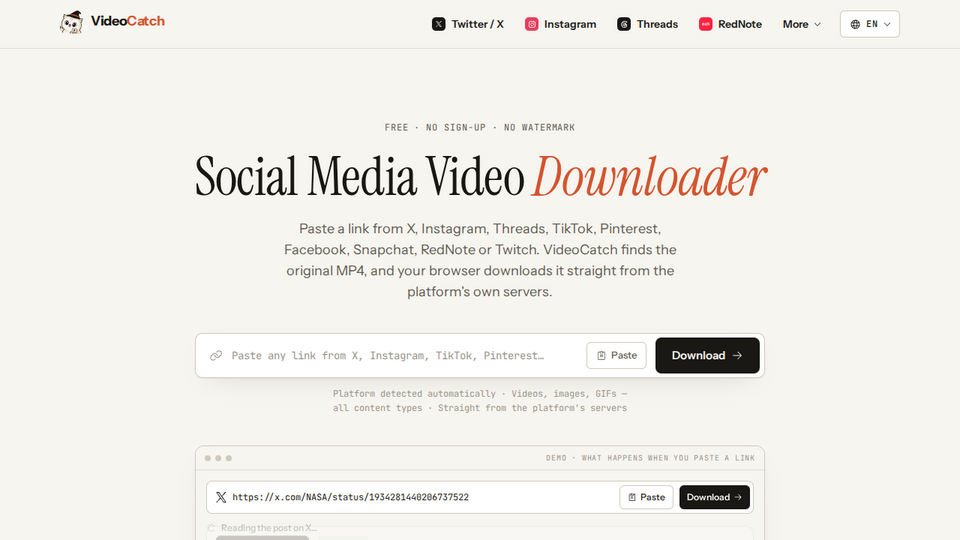The height and width of the screenshot is (540, 960).
Task: Click the main Paste button
Action: (x=616, y=355)
